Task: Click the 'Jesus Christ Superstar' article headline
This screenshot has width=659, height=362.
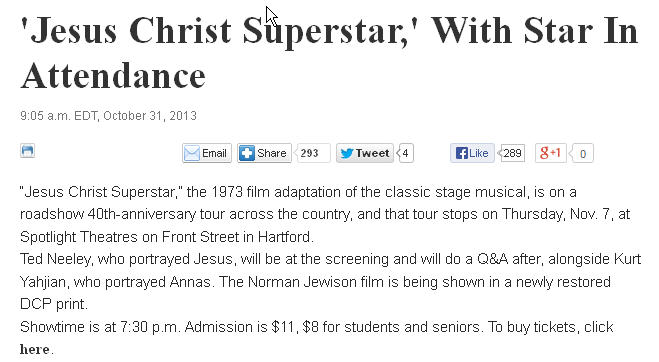Action: (x=330, y=53)
